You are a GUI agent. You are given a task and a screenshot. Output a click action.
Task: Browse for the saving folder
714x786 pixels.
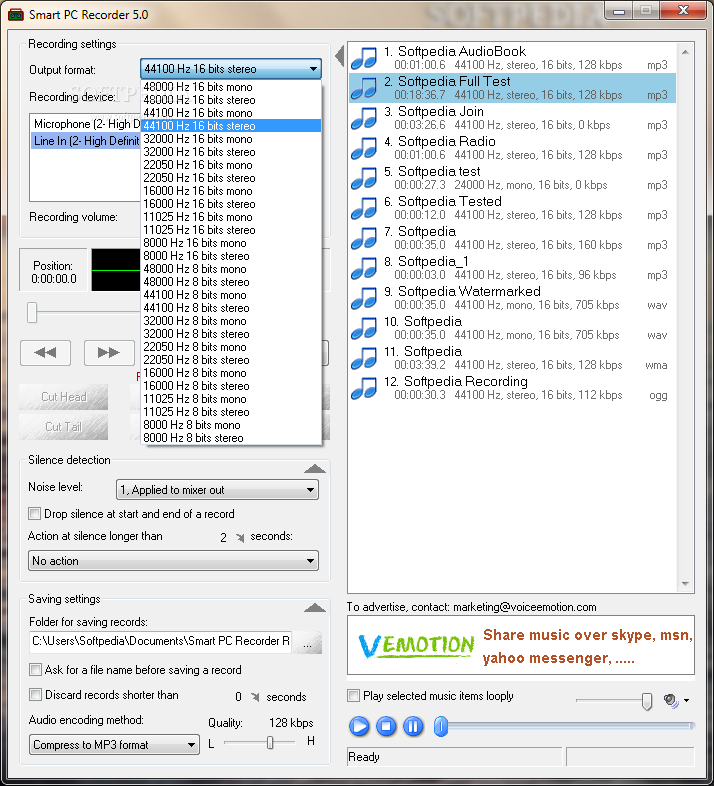(307, 642)
